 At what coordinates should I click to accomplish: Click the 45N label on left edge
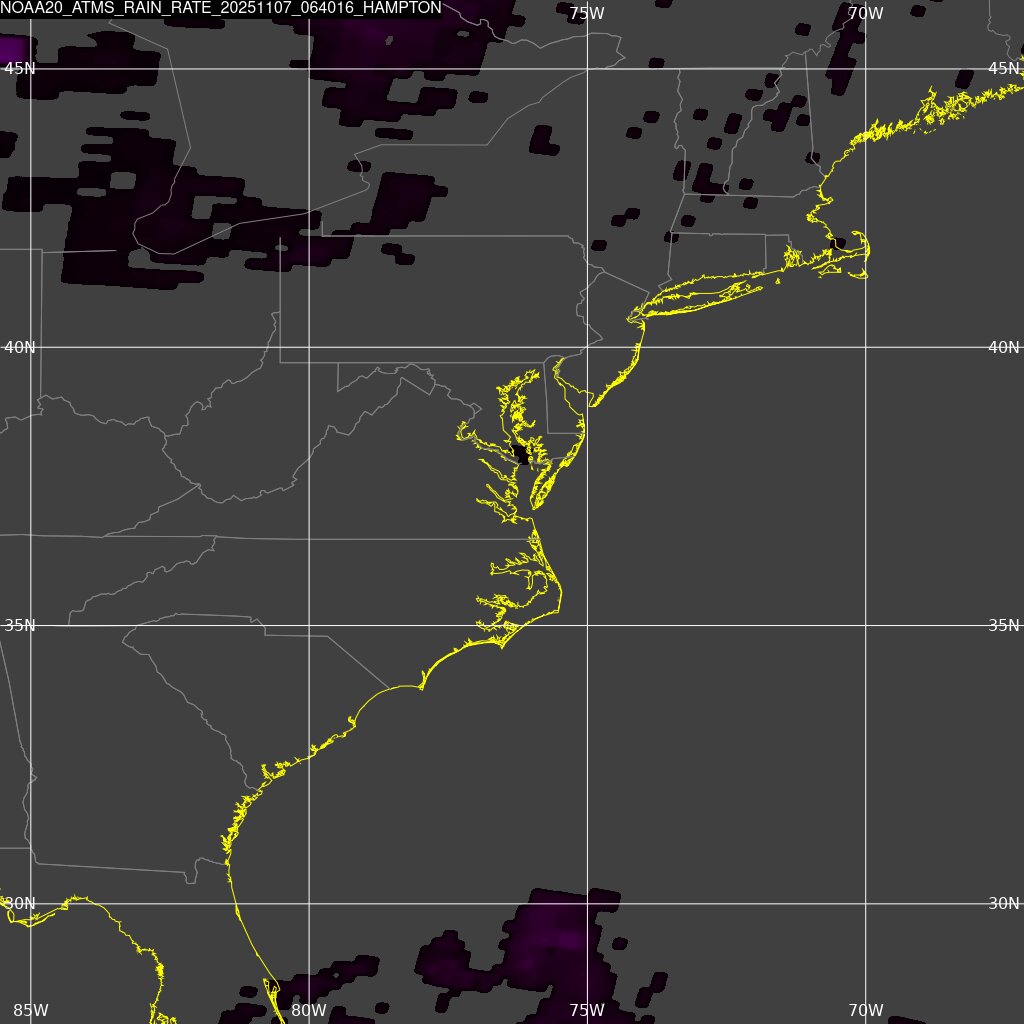[20, 68]
